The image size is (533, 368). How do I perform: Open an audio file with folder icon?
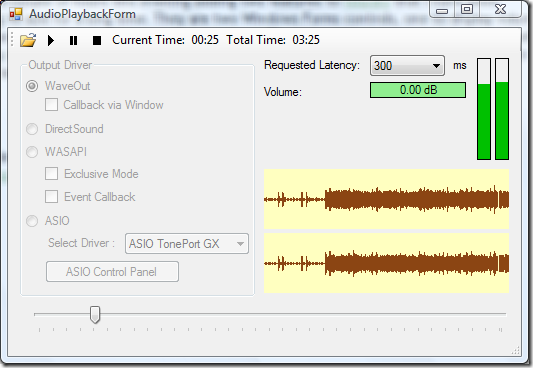[28, 40]
